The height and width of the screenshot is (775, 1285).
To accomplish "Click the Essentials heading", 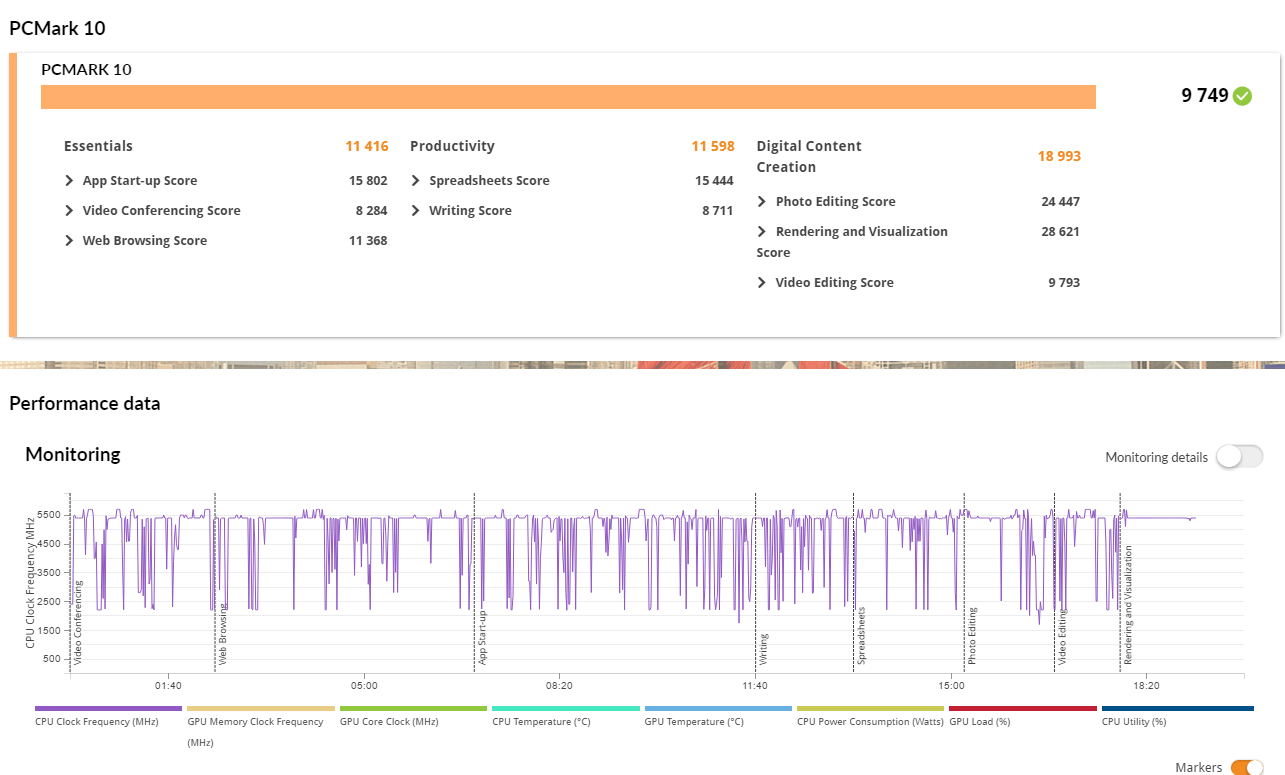I will (x=98, y=146).
